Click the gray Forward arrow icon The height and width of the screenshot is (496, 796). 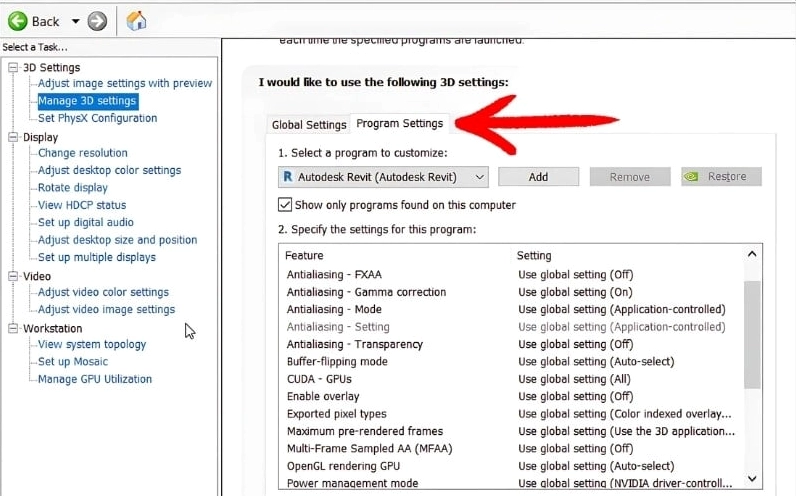pyautogui.click(x=97, y=21)
